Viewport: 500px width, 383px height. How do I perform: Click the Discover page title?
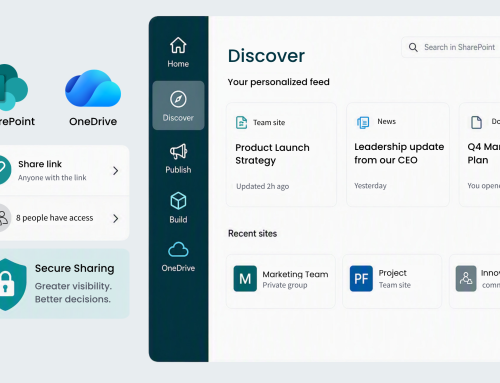tap(266, 56)
